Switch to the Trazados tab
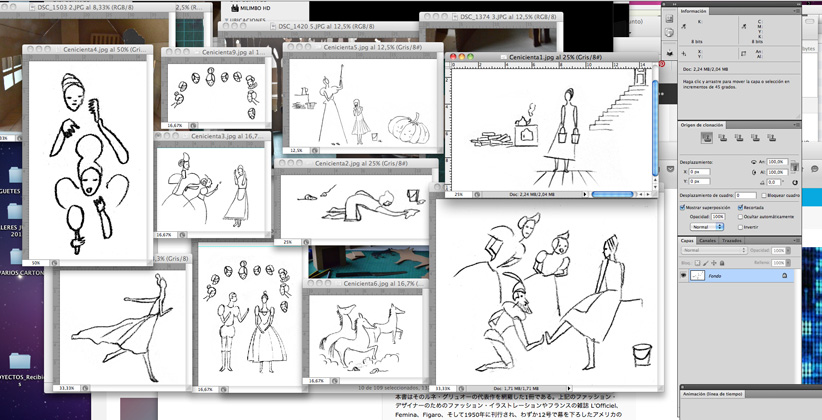Image resolution: width=822 pixels, height=420 pixels. coord(731,241)
